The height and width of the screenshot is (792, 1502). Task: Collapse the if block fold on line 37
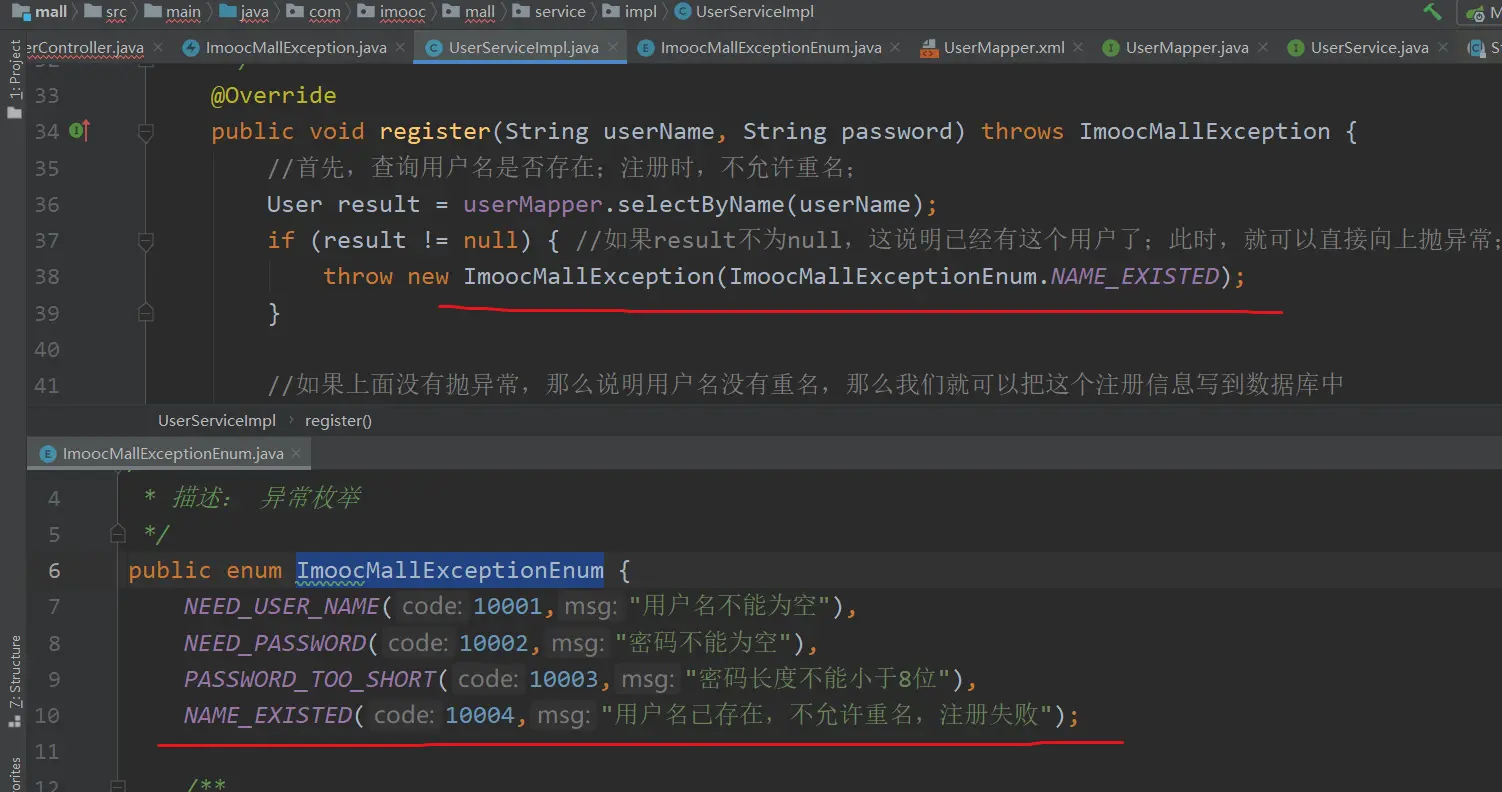pos(146,240)
